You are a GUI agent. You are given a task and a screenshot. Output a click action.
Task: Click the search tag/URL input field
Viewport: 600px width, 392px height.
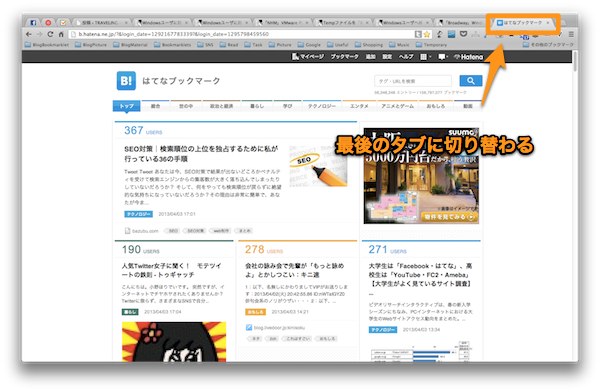coord(413,81)
